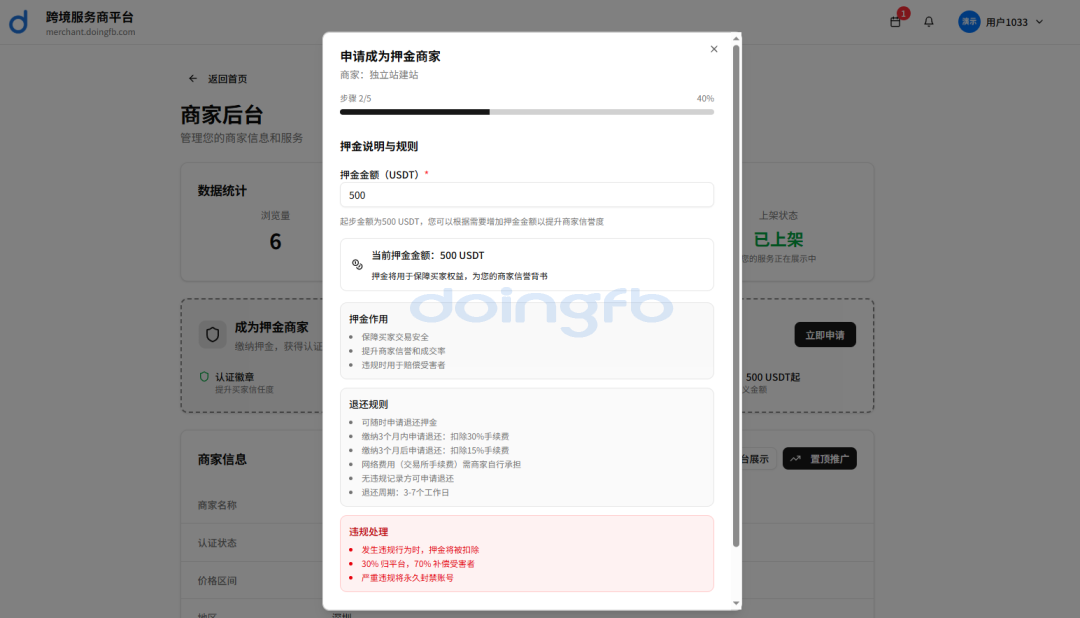
Task: Open the notification bell
Action: (x=929, y=21)
